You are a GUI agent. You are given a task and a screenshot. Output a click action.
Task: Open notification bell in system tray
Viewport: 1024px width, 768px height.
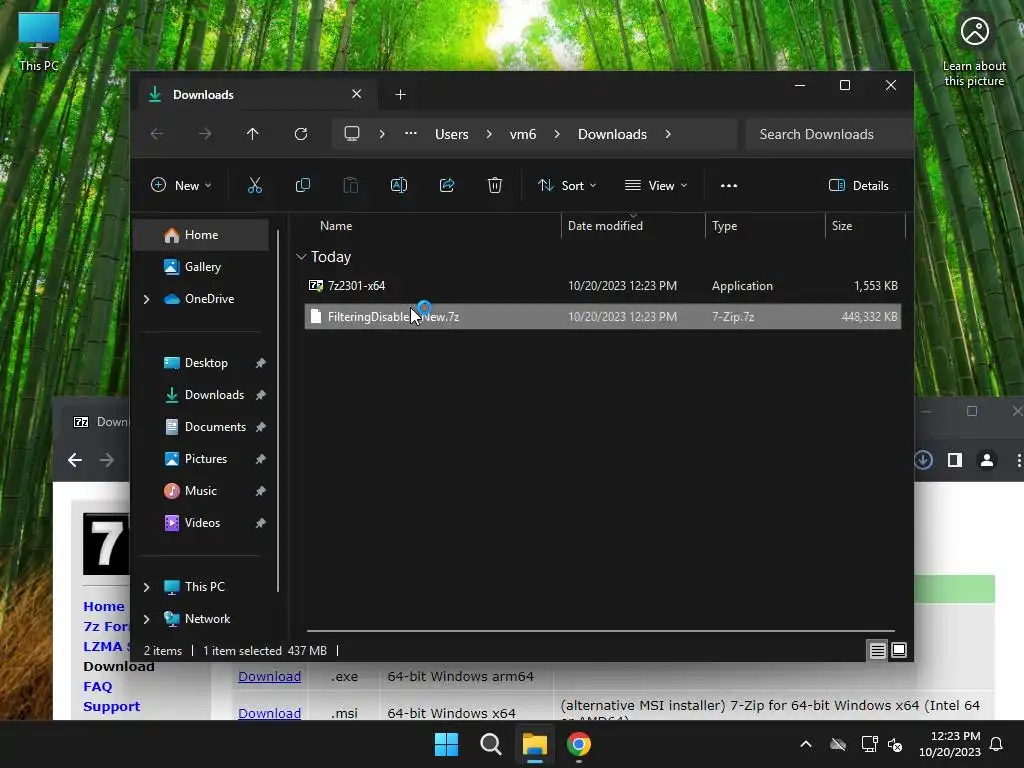point(997,744)
